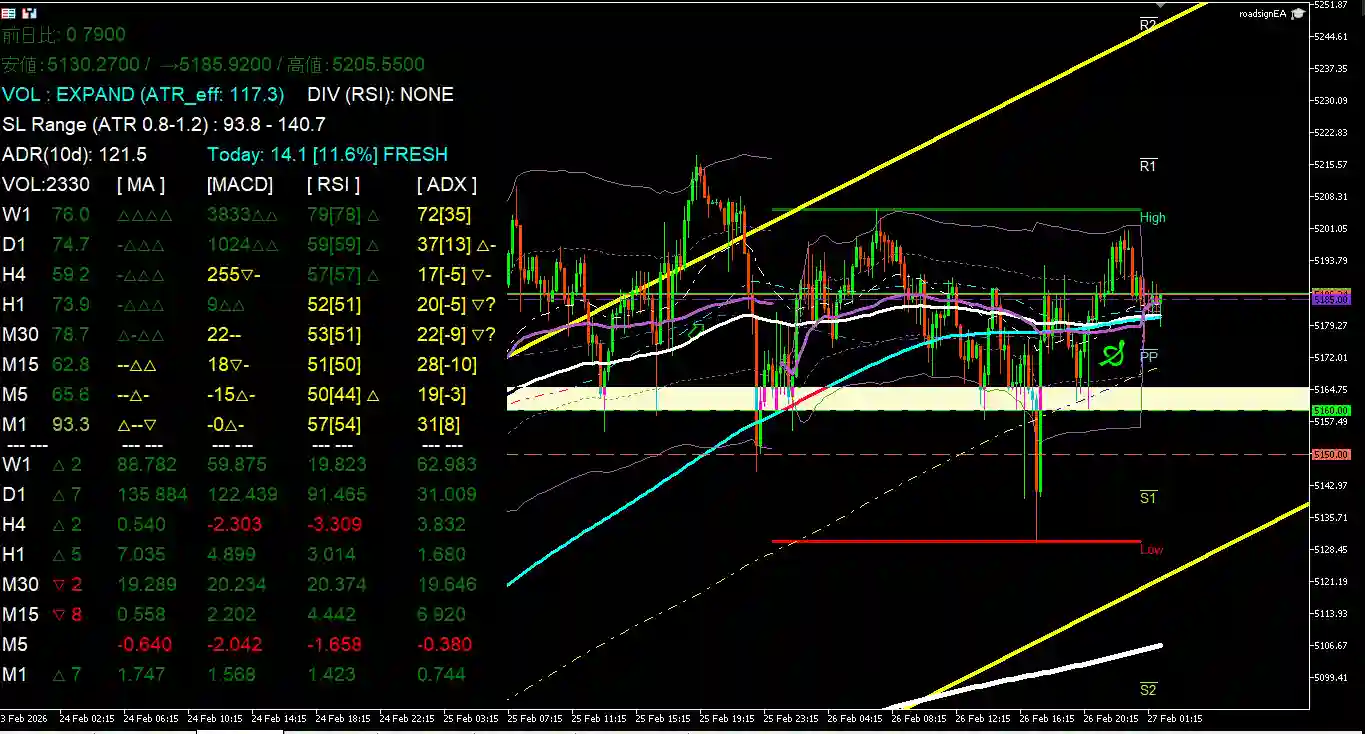
Task: Select the S2 pivot marker
Action: (1148, 689)
